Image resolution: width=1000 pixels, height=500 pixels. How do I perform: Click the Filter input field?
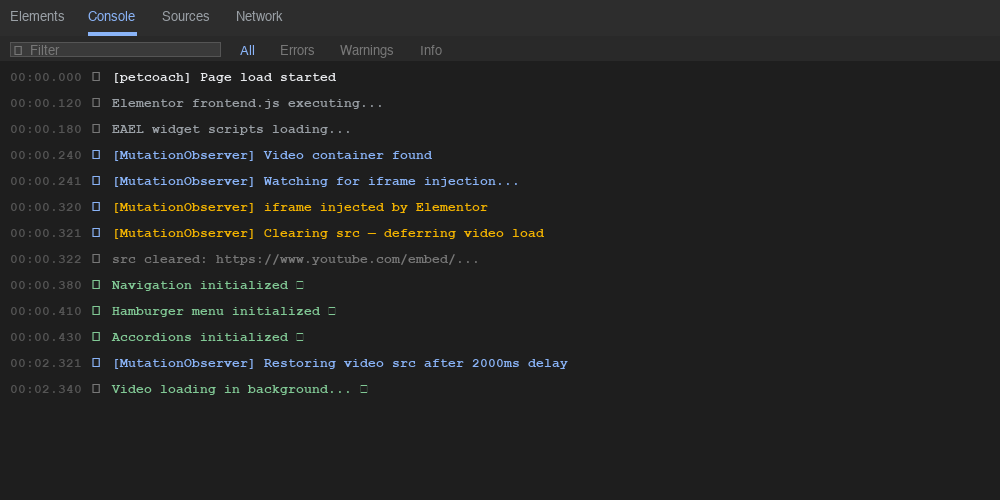[115, 50]
